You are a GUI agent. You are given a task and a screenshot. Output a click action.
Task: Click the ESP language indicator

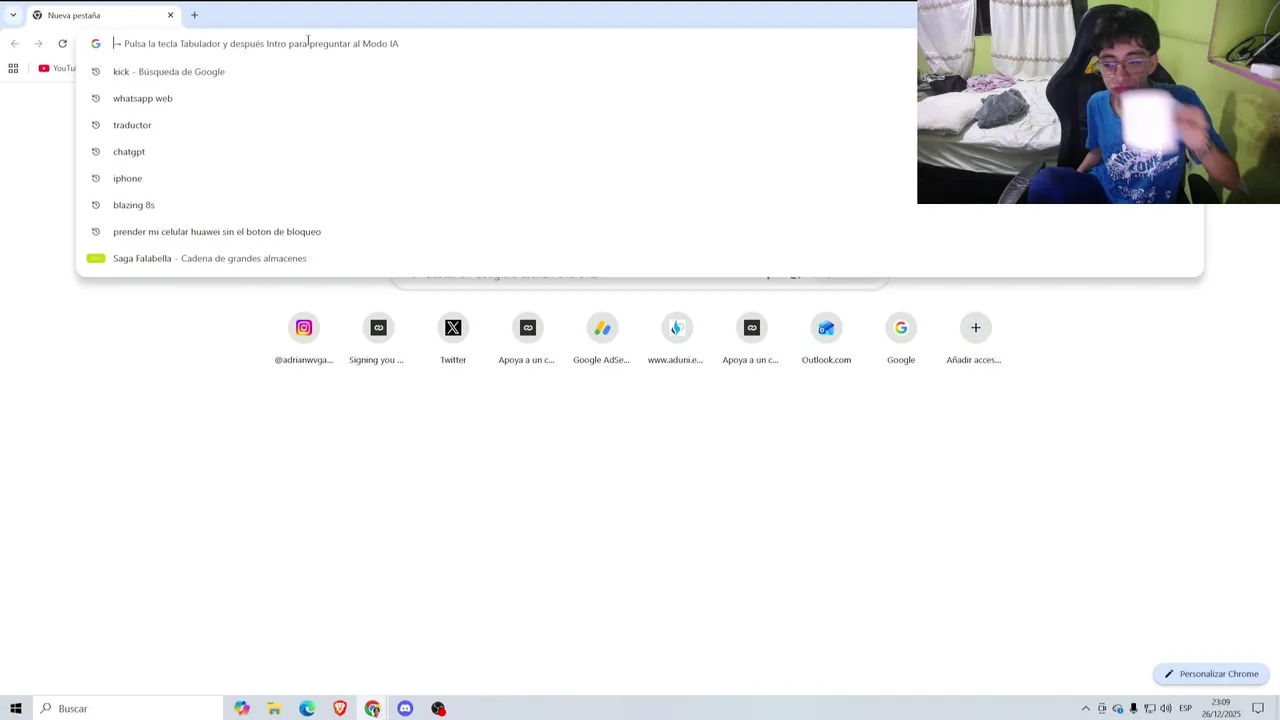click(1185, 708)
